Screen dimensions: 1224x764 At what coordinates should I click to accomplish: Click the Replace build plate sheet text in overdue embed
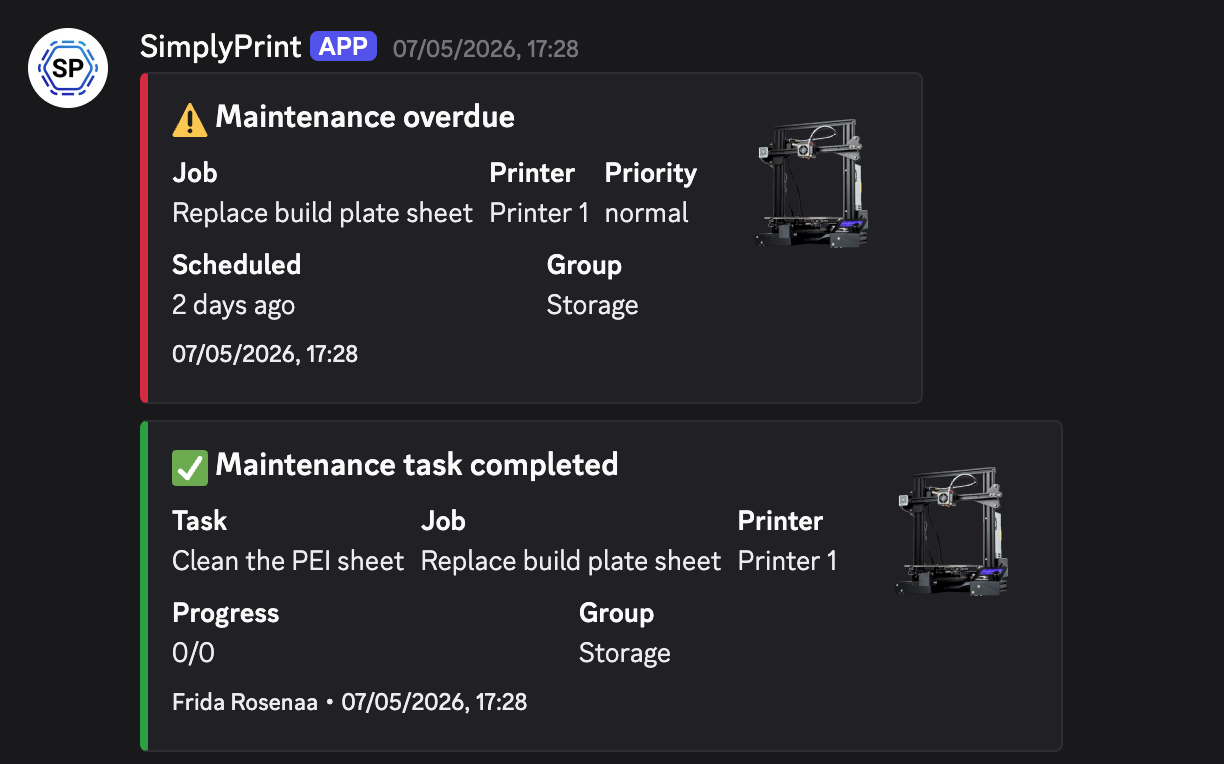pyautogui.click(x=322, y=213)
